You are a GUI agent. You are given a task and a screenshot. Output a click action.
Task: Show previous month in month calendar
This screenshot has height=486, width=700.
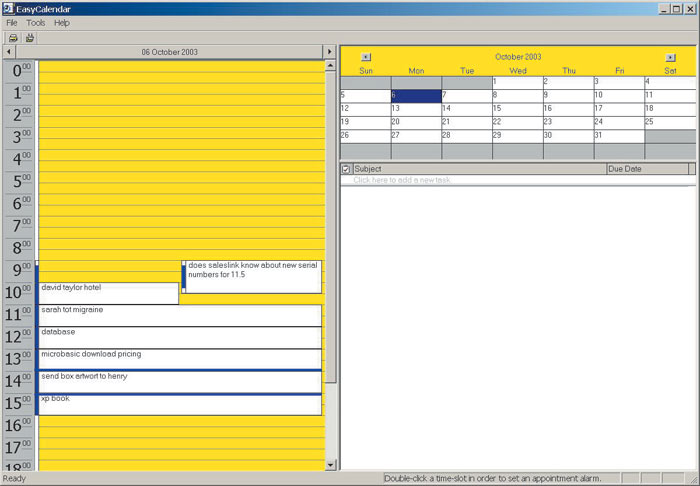[366, 58]
